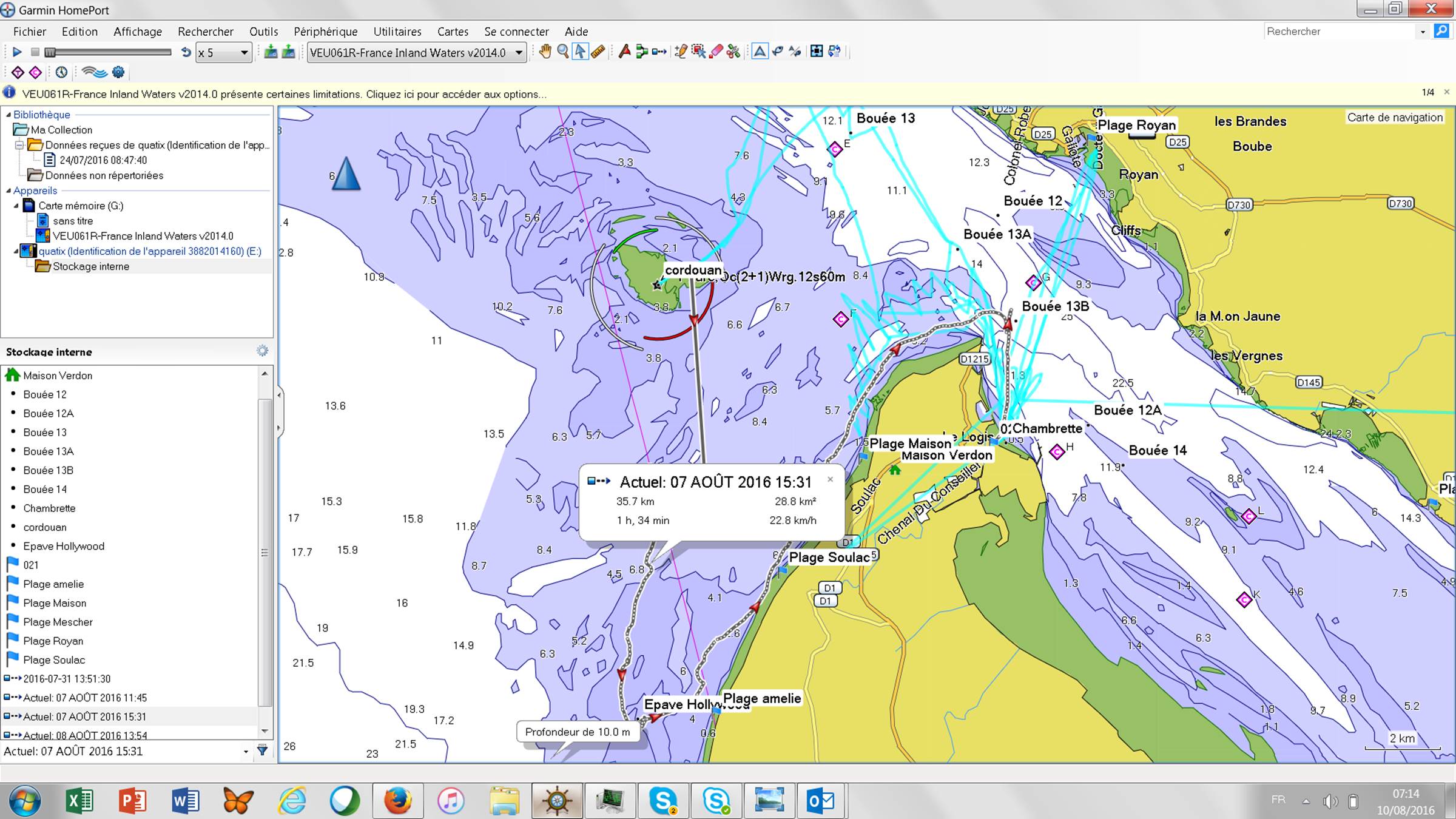Click in the Rechercher search field

(1340, 32)
